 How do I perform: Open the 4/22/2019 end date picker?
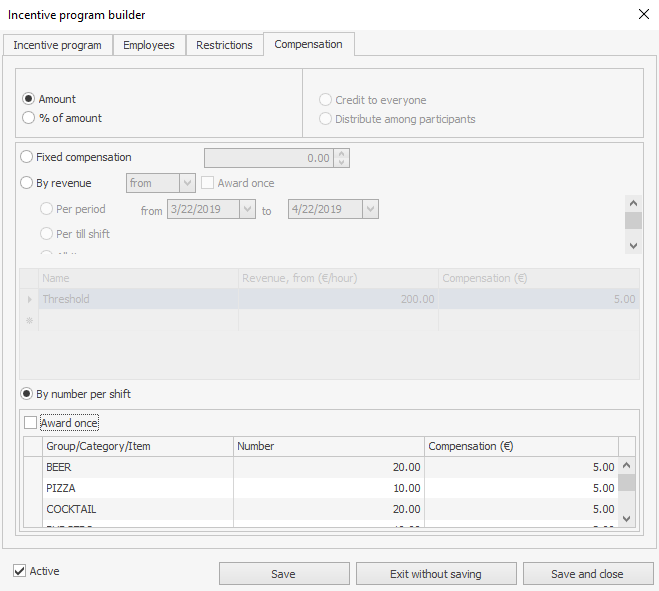(370, 209)
